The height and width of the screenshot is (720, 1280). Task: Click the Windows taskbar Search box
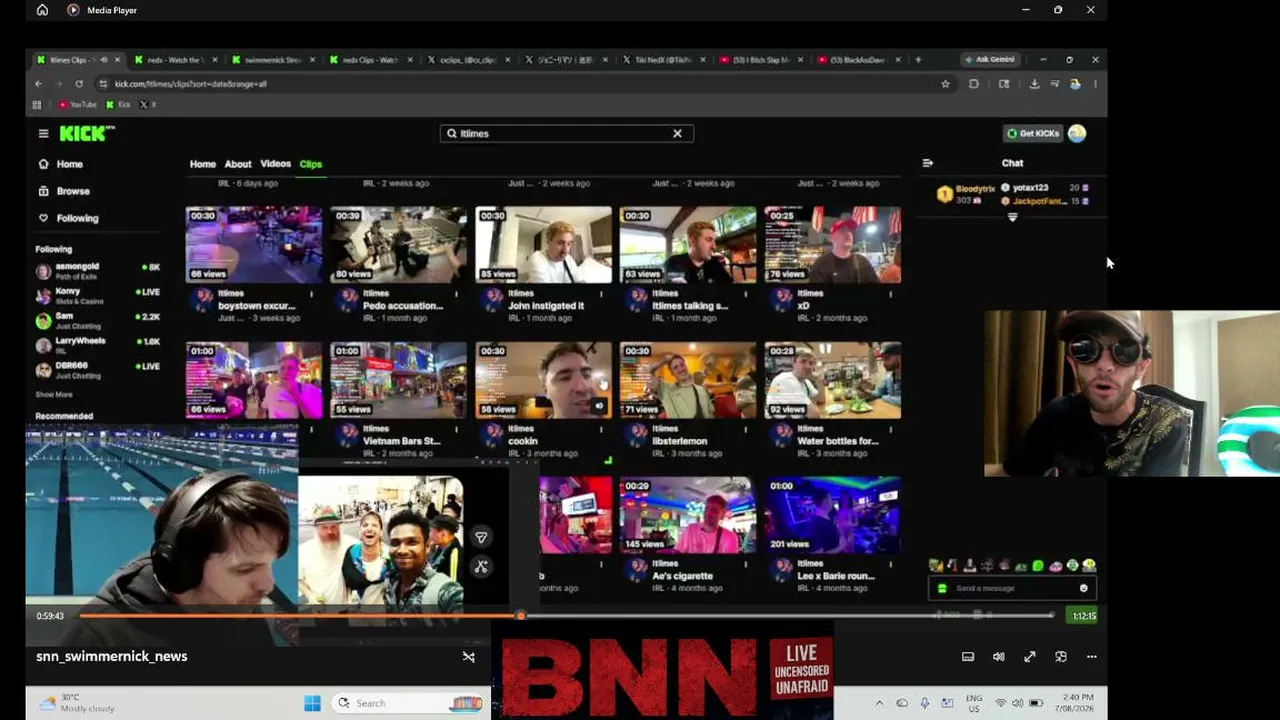point(410,703)
